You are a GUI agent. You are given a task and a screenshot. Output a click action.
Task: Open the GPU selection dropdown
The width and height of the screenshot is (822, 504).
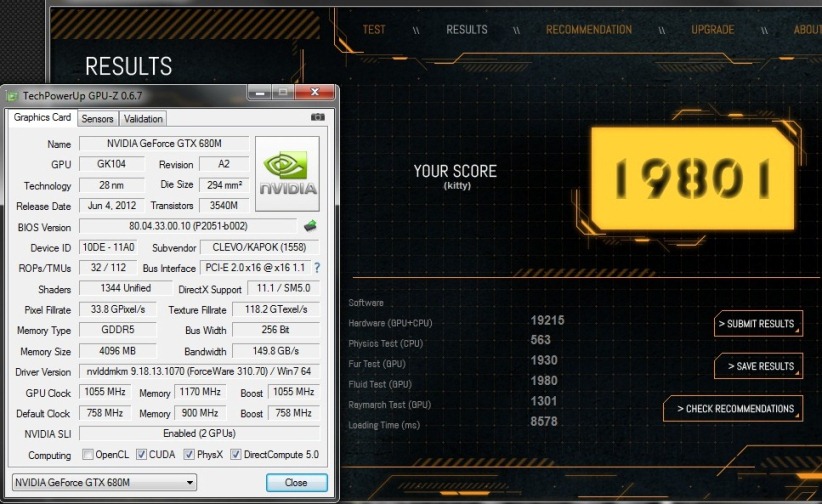point(104,482)
